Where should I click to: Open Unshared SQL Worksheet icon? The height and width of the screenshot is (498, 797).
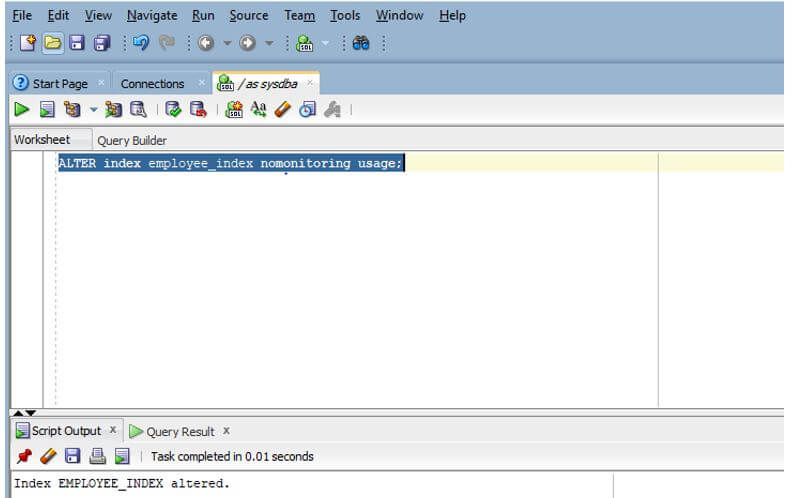234,109
